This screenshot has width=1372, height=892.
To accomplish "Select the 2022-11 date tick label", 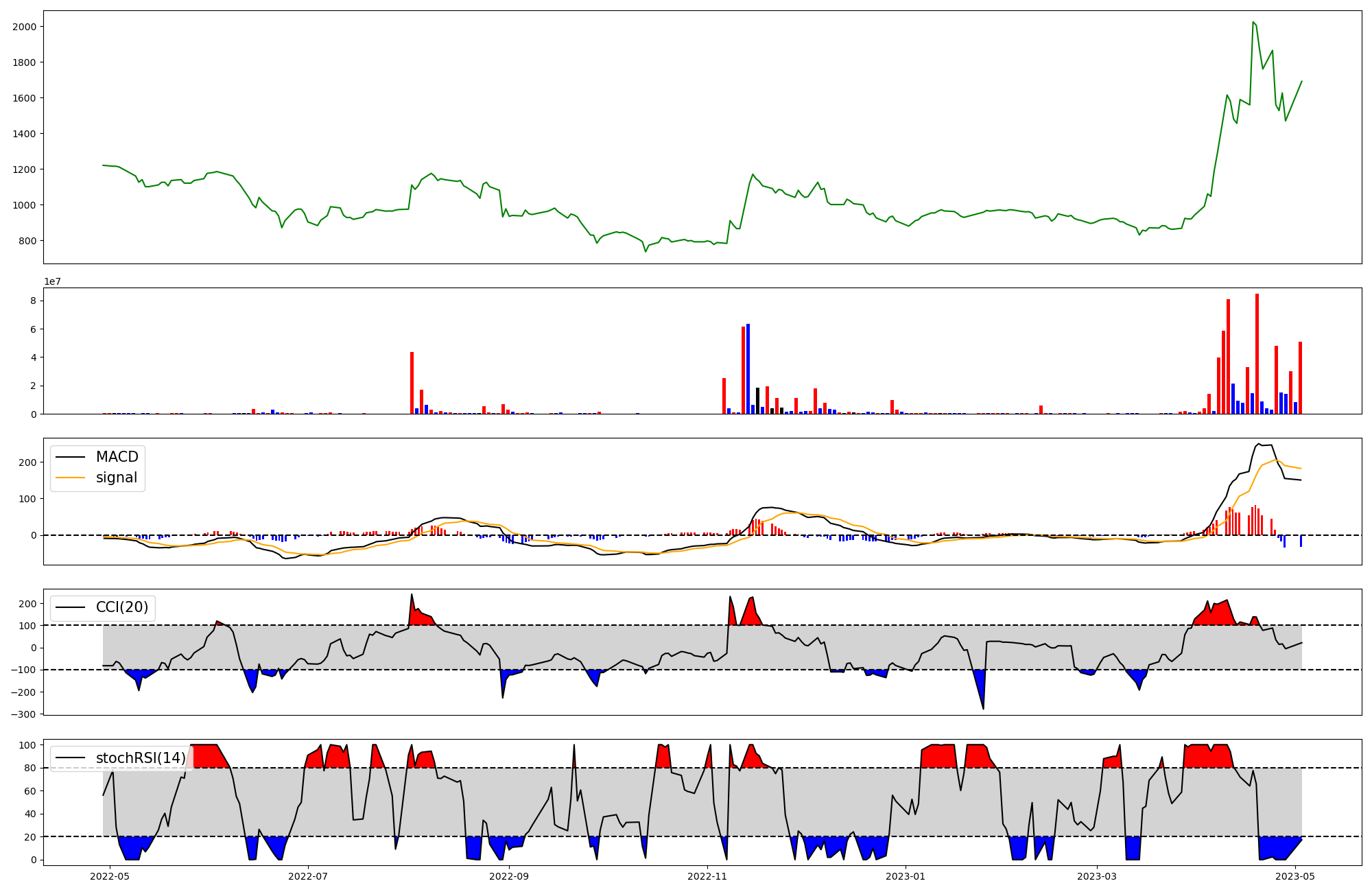I will 707,876.
